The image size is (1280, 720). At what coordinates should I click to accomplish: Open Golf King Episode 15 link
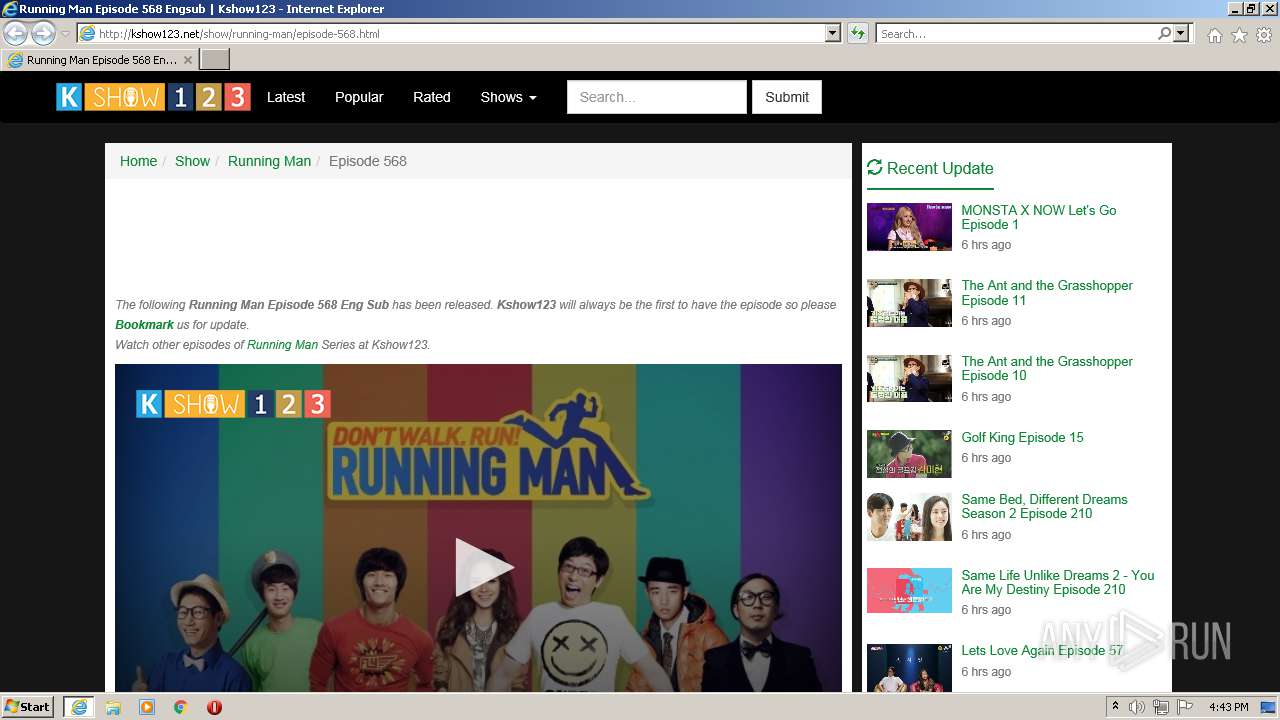tap(1022, 437)
